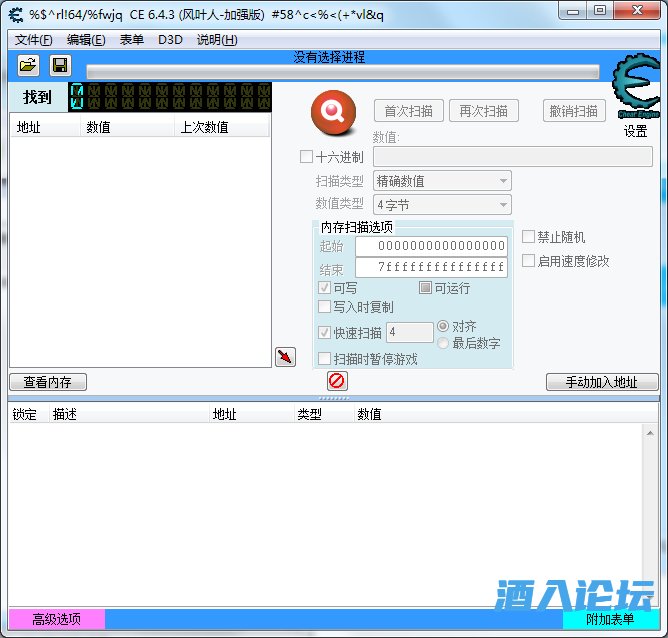Image resolution: width=668 pixels, height=638 pixels.
Task: Open the 扫描类型 dropdown
Action: [x=442, y=181]
